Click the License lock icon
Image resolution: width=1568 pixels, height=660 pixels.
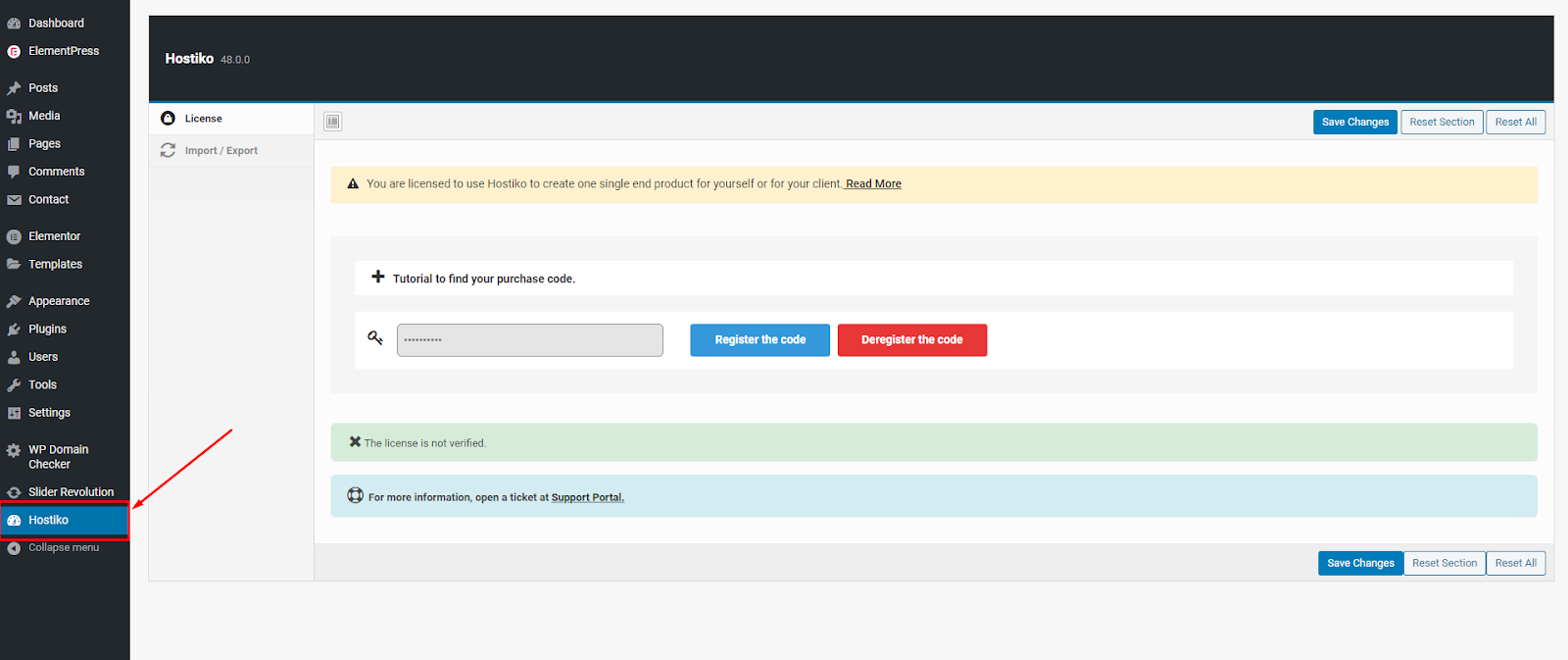tap(168, 119)
